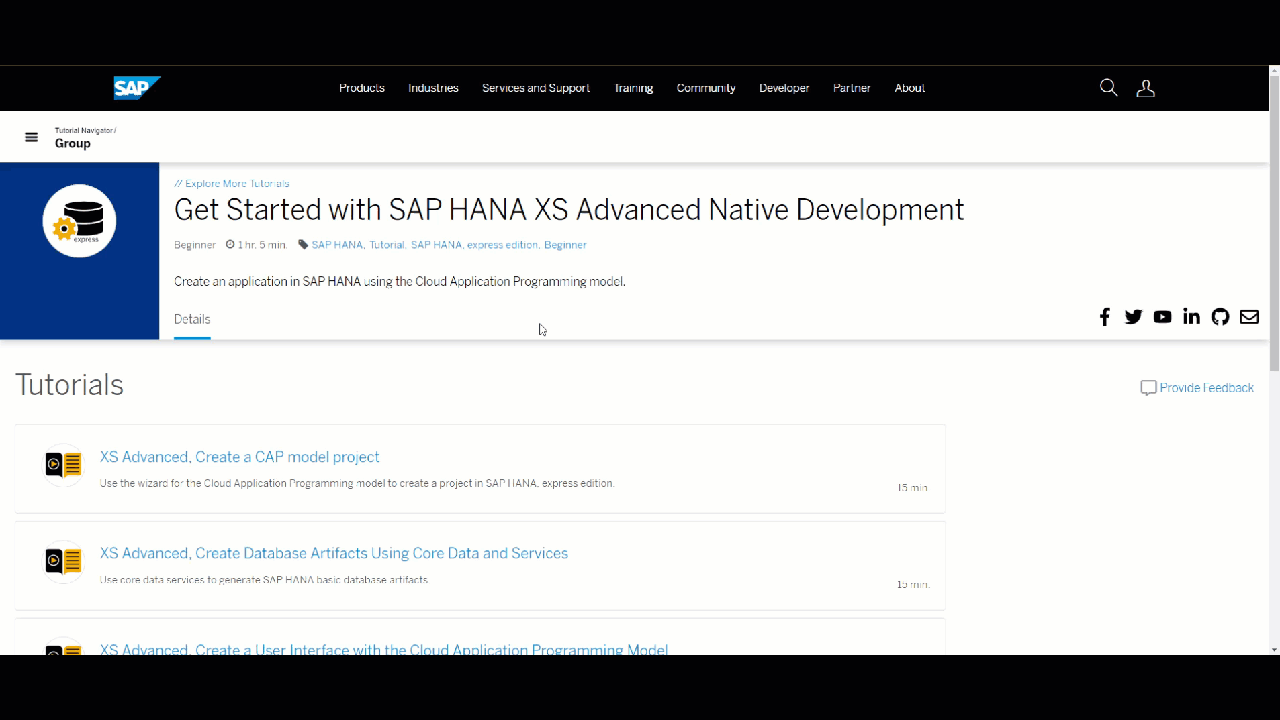Open the Developer menu
Image resolution: width=1280 pixels, height=720 pixels.
tap(784, 88)
